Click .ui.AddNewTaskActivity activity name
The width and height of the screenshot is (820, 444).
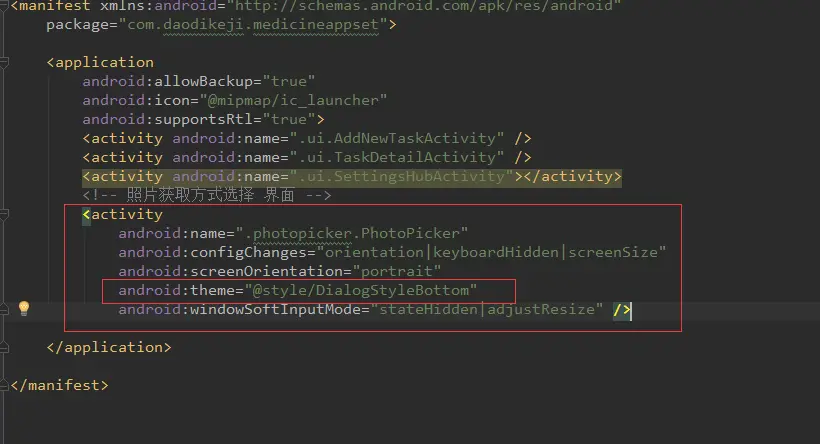click(x=397, y=139)
